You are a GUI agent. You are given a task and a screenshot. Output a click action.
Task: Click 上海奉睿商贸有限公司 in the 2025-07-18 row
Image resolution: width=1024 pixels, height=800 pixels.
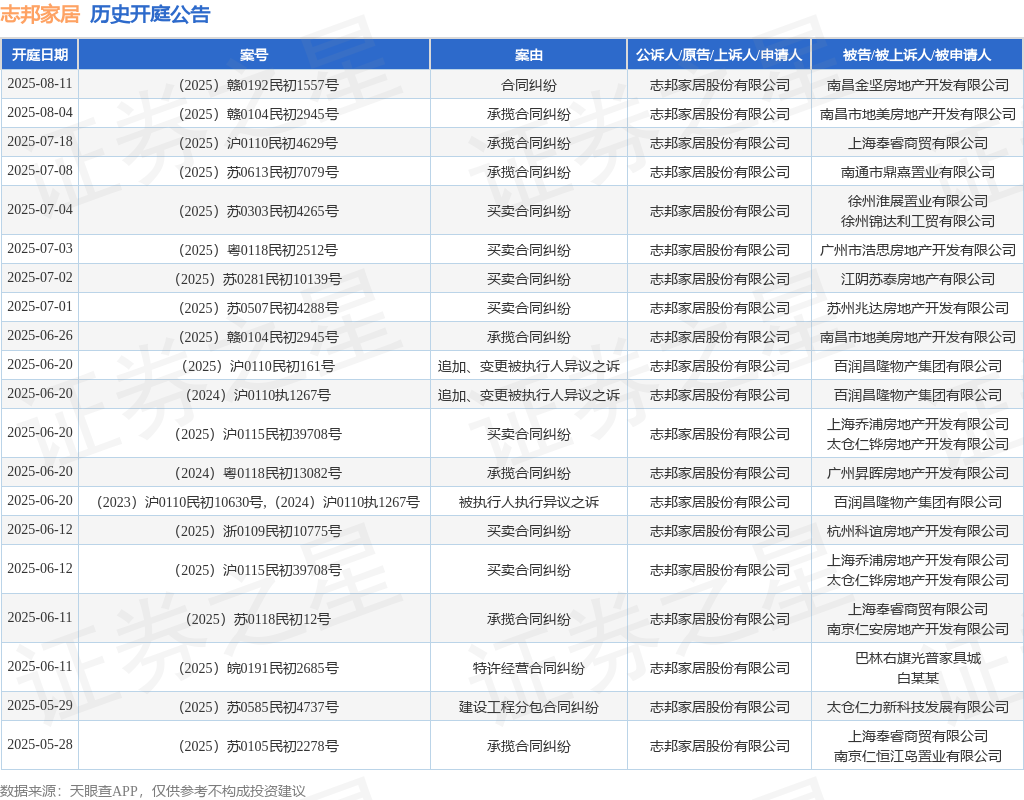point(918,143)
